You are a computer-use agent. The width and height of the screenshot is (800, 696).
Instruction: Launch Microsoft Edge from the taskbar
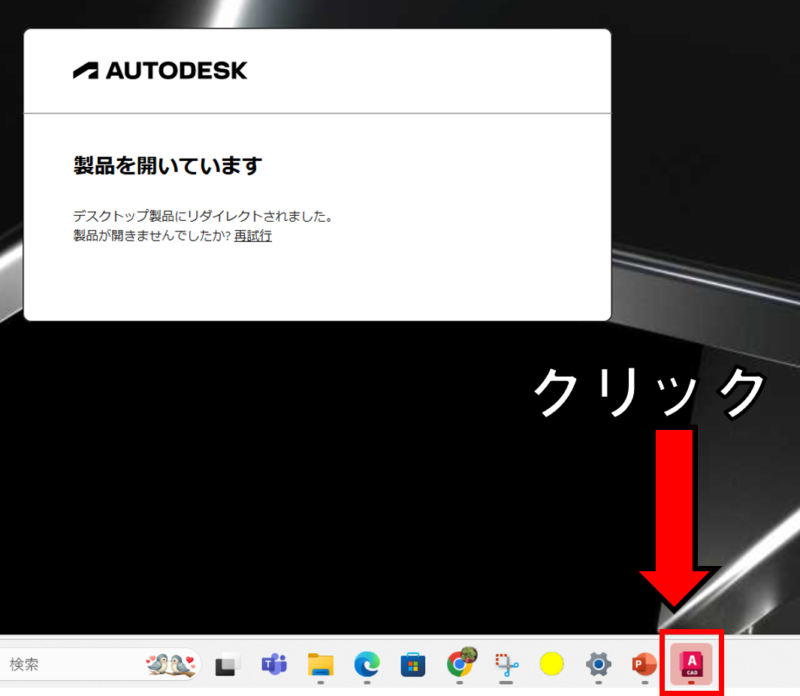[367, 664]
